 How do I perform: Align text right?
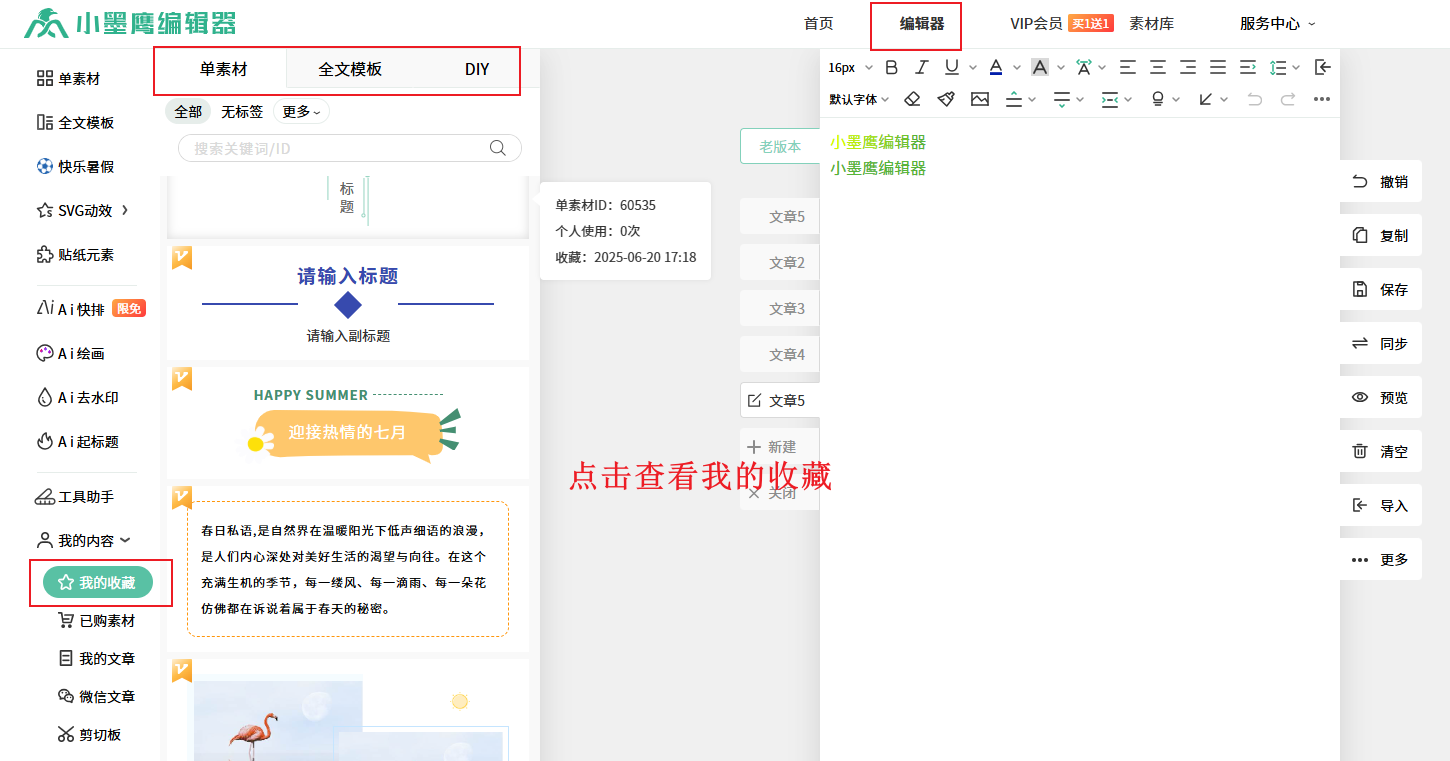[x=1188, y=67]
